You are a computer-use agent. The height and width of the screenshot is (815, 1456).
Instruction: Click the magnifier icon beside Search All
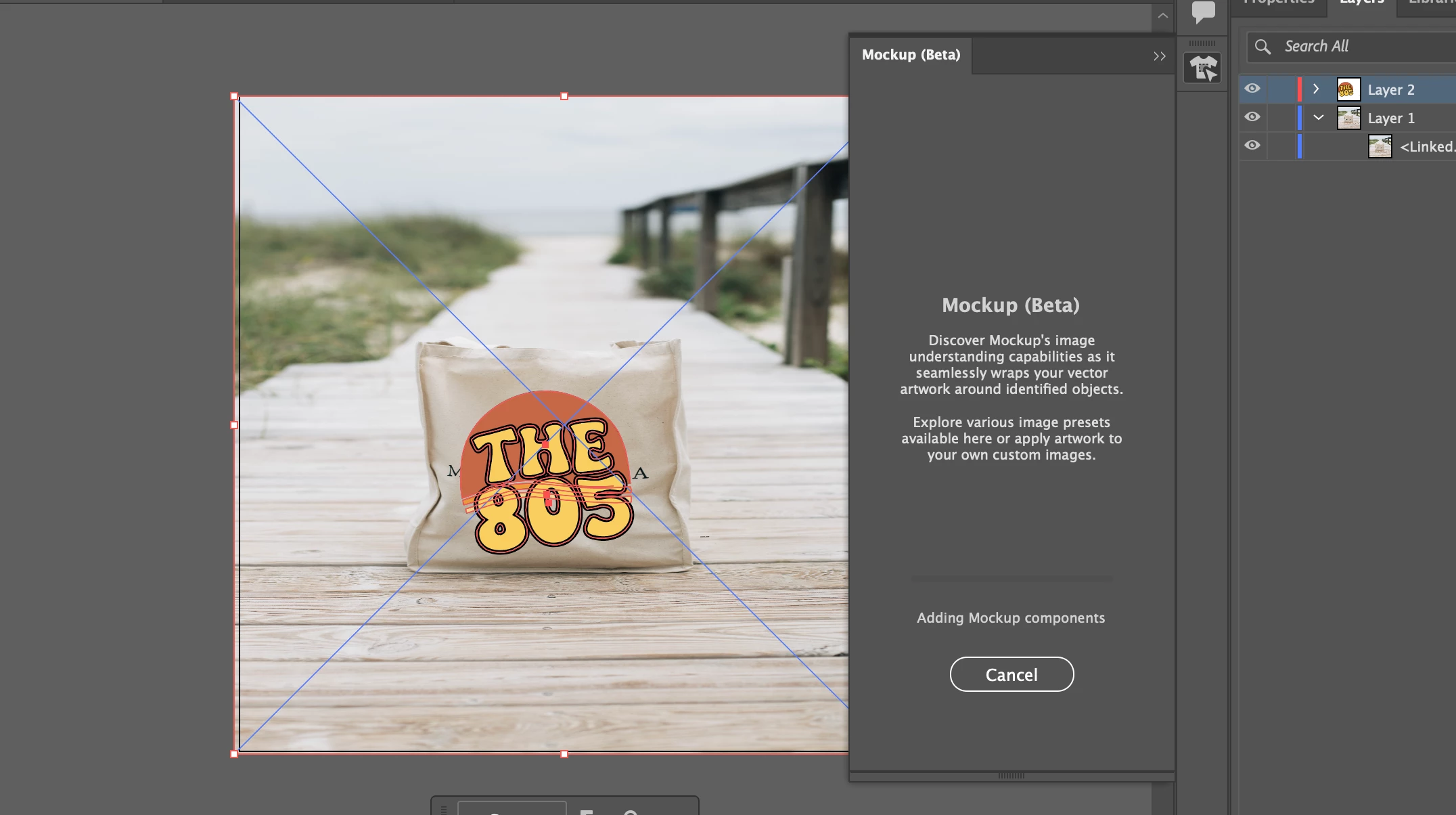[x=1262, y=47]
